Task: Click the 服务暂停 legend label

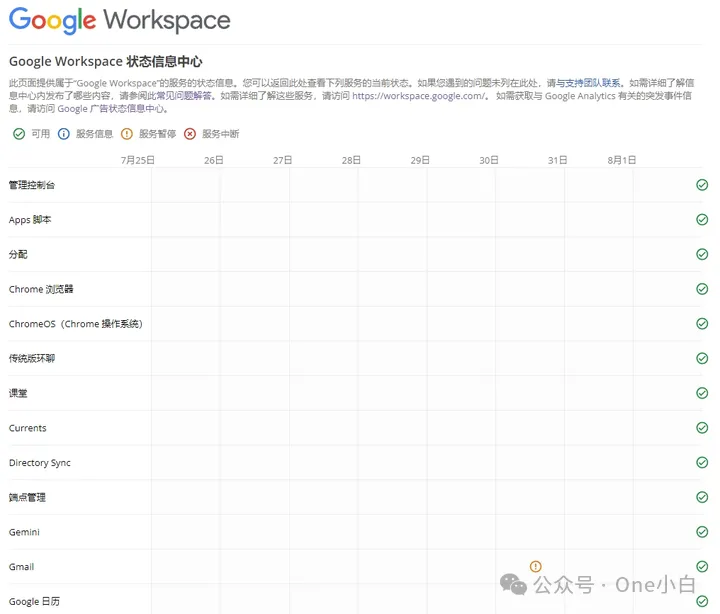Action: tap(158, 134)
